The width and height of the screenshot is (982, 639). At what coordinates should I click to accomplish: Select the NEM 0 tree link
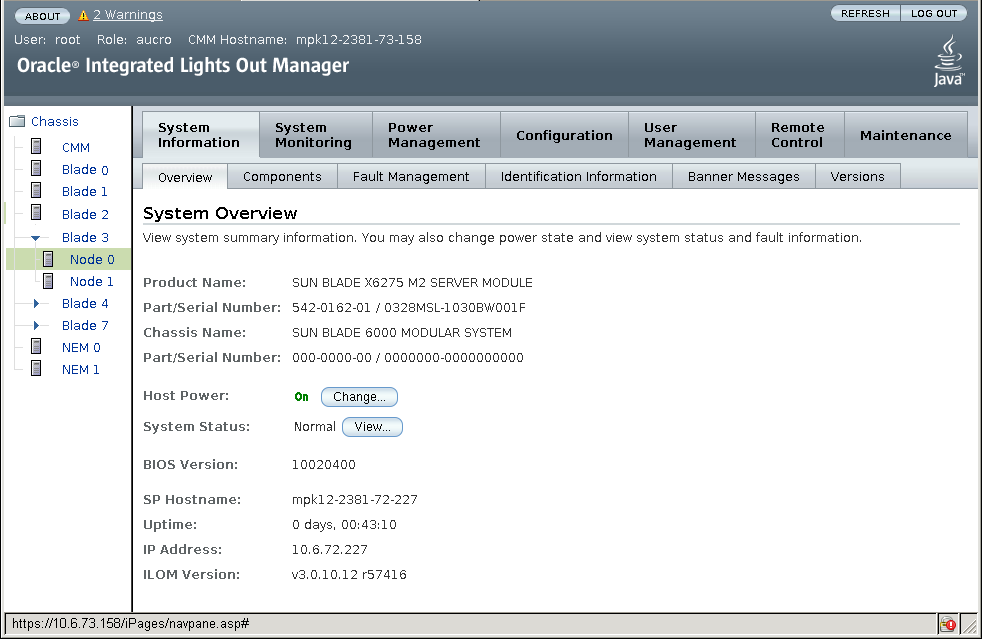click(81, 347)
